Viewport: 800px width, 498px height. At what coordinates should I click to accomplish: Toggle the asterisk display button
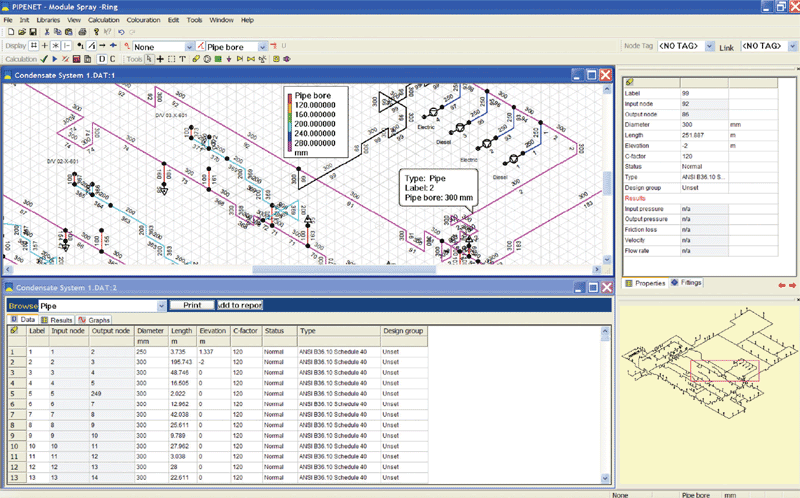tap(56, 46)
